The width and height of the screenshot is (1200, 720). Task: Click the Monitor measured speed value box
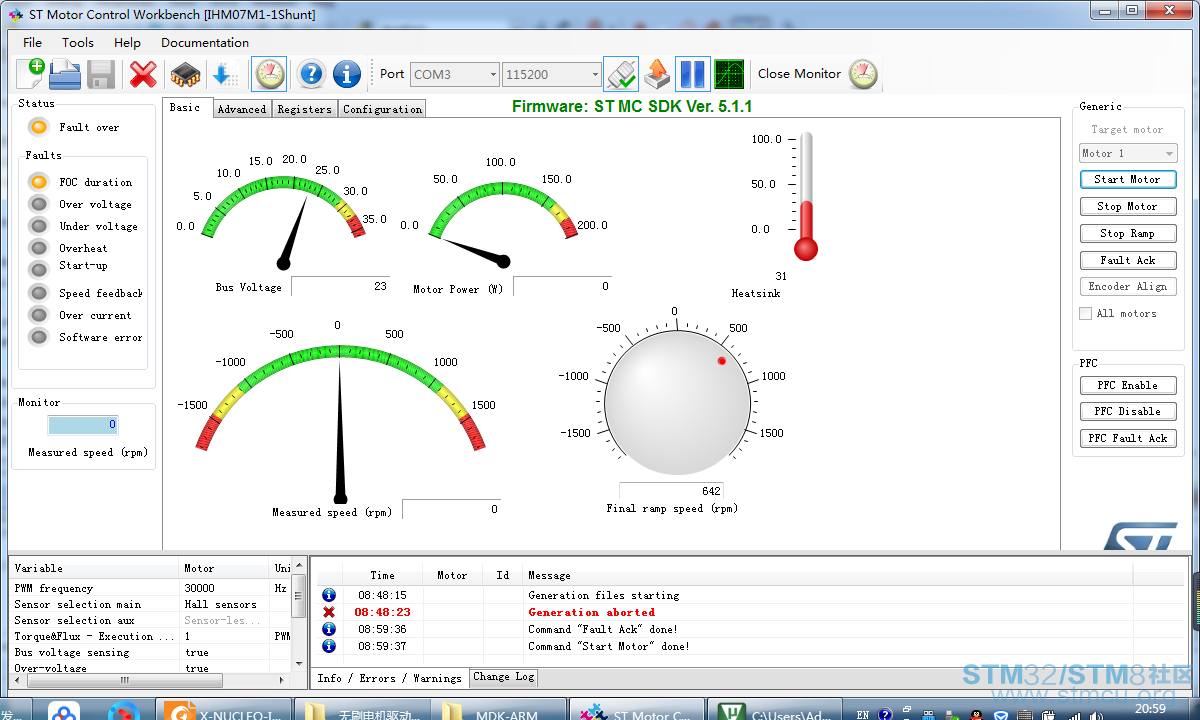83,425
